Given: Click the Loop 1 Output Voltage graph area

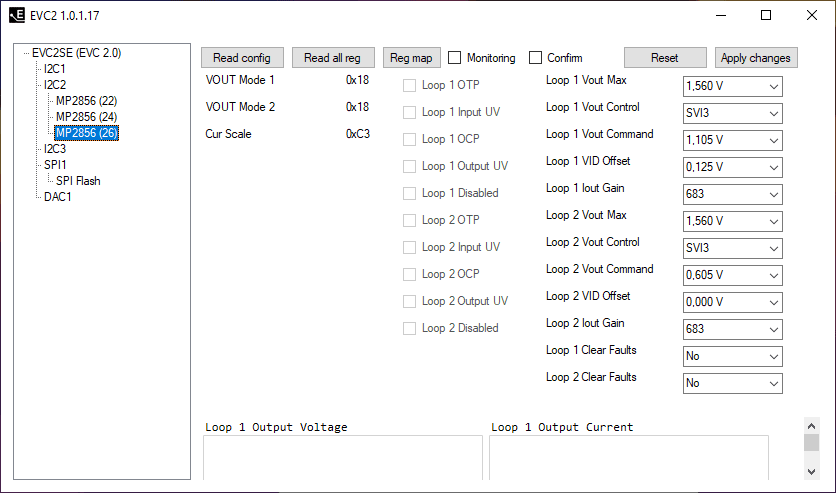Looking at the screenshot, I should 342,458.
